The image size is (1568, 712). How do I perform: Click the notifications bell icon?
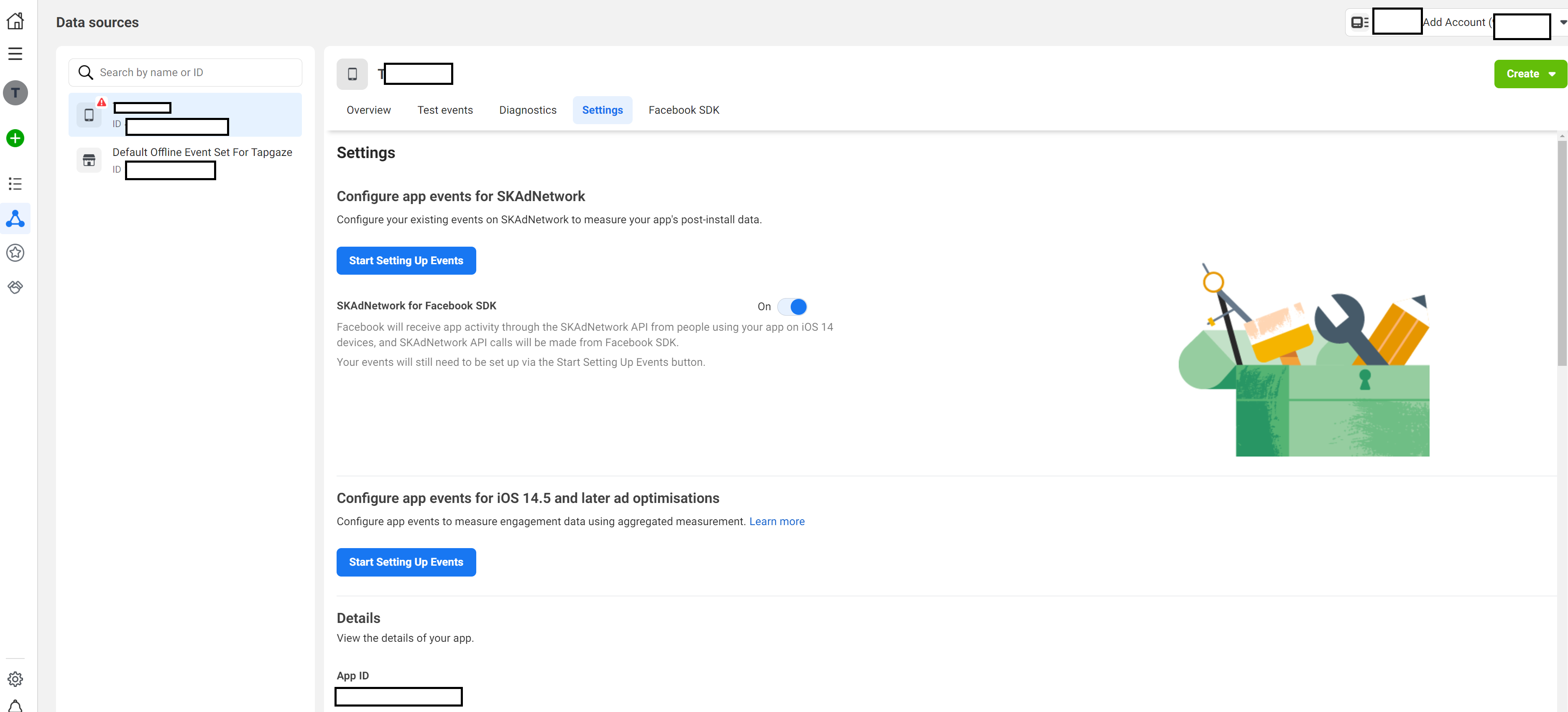[x=15, y=706]
